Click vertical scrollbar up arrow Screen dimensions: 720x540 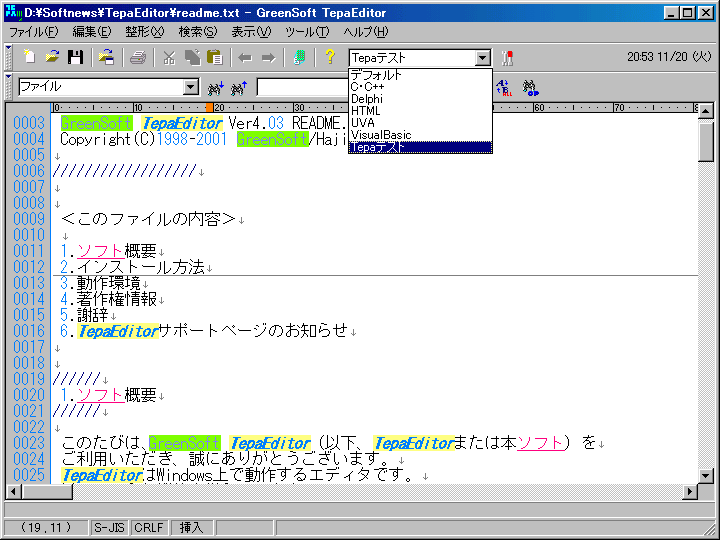[706, 111]
